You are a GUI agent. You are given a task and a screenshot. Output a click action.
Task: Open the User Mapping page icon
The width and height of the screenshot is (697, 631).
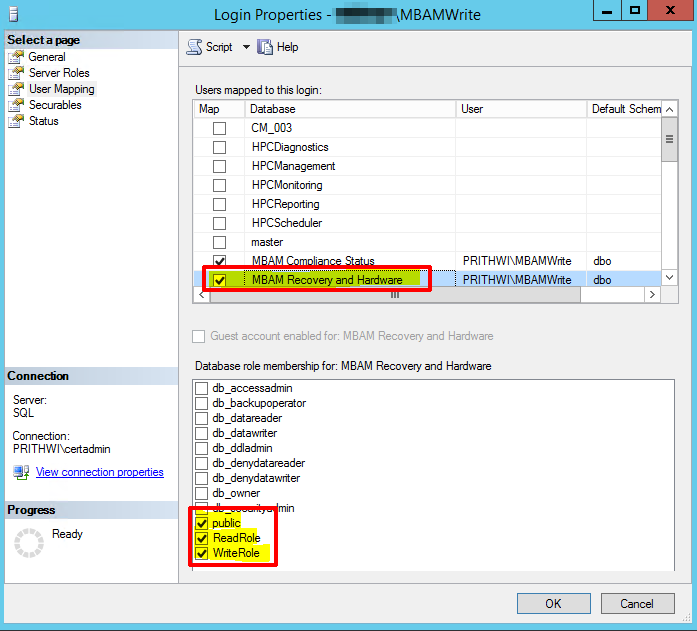(16, 89)
